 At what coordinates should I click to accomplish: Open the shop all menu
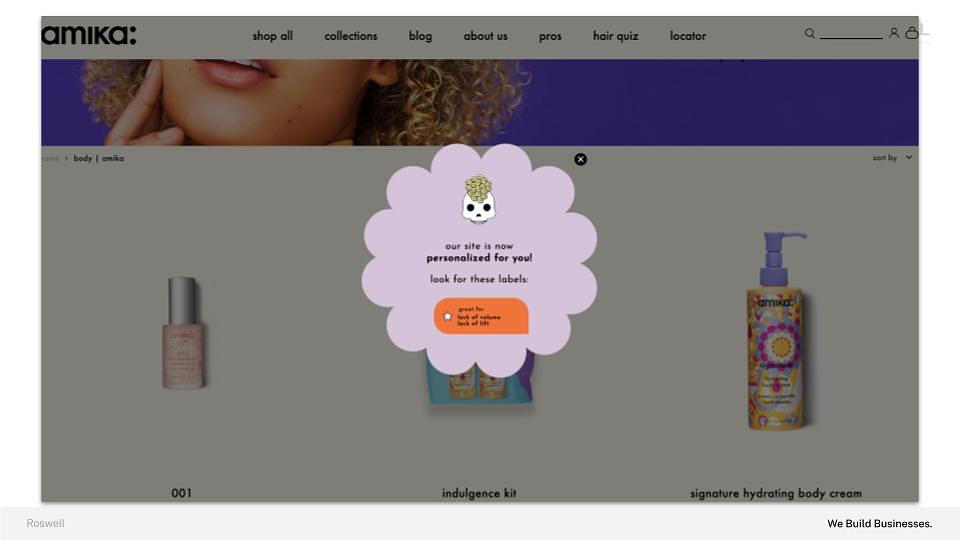tap(272, 36)
